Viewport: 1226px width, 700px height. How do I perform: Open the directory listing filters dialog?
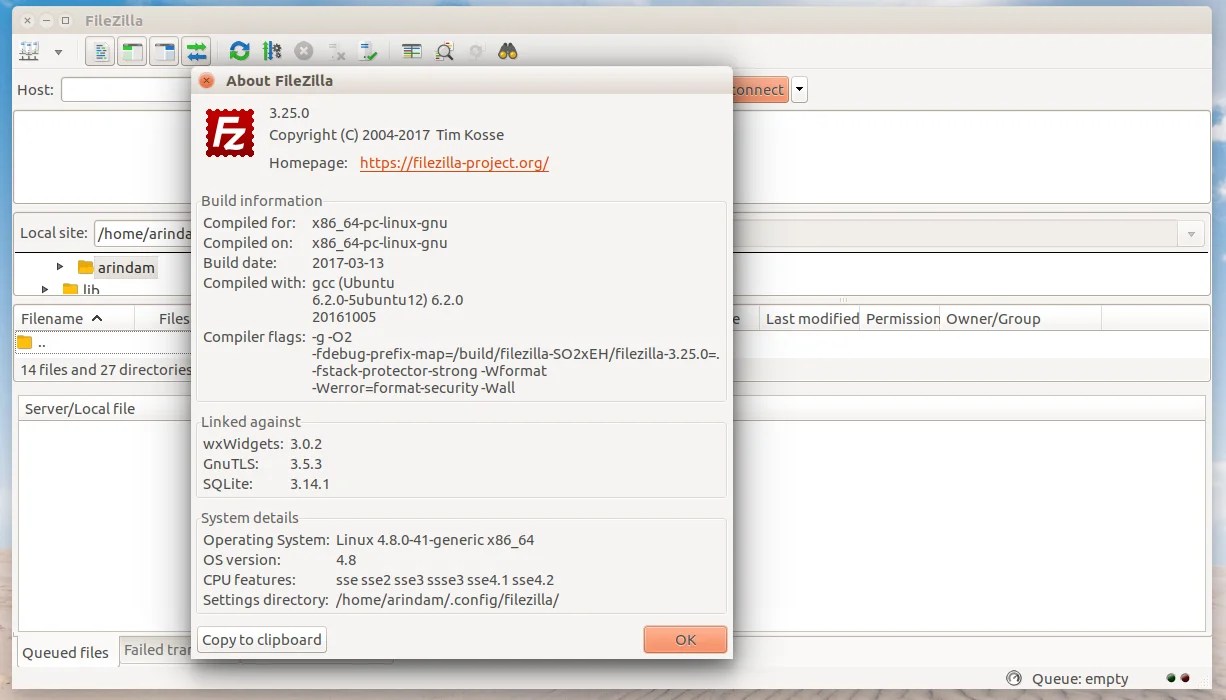click(x=411, y=51)
